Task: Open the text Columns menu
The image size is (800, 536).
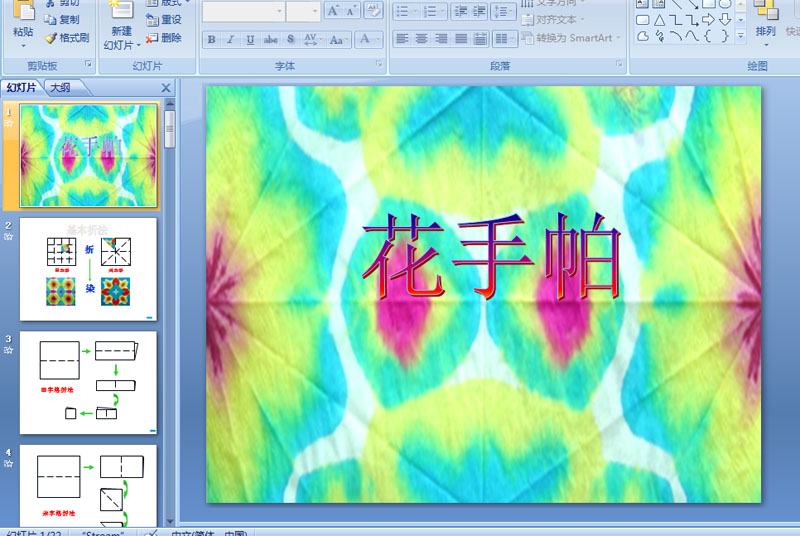Action: [505, 39]
